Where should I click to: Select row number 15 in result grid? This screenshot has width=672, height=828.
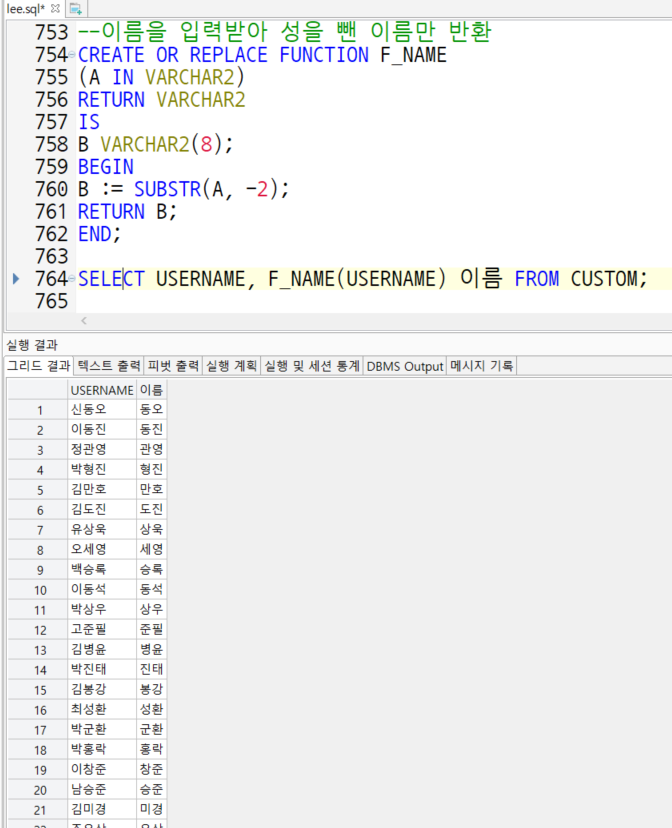39,690
